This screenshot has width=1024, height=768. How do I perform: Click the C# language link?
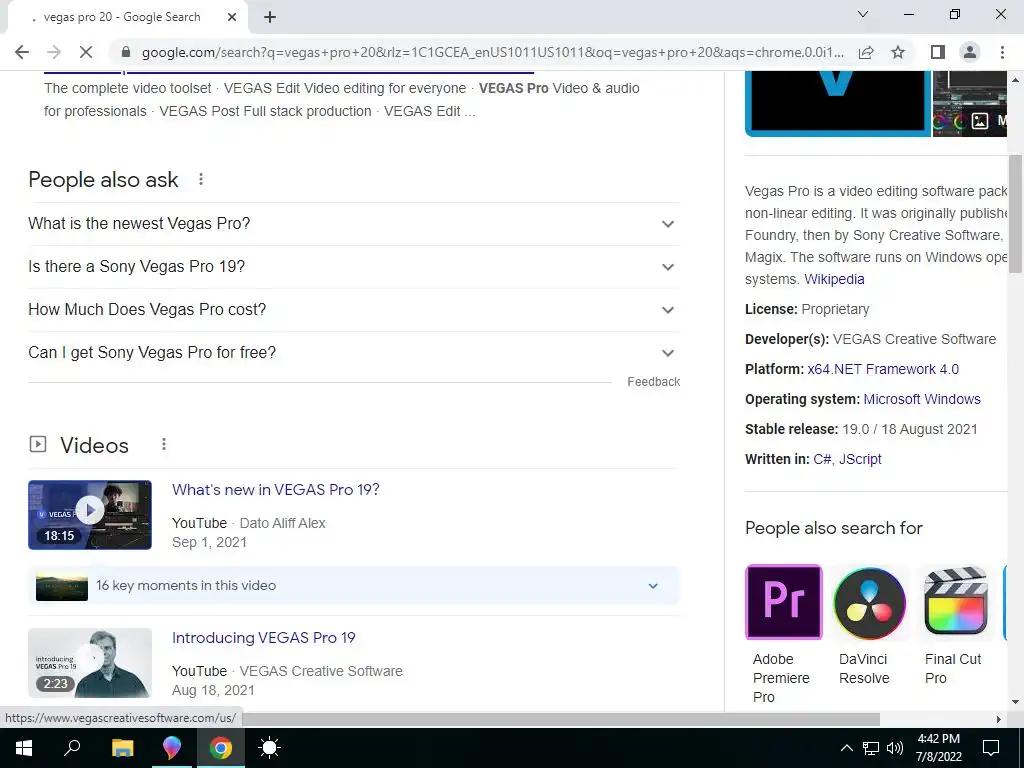click(x=822, y=460)
